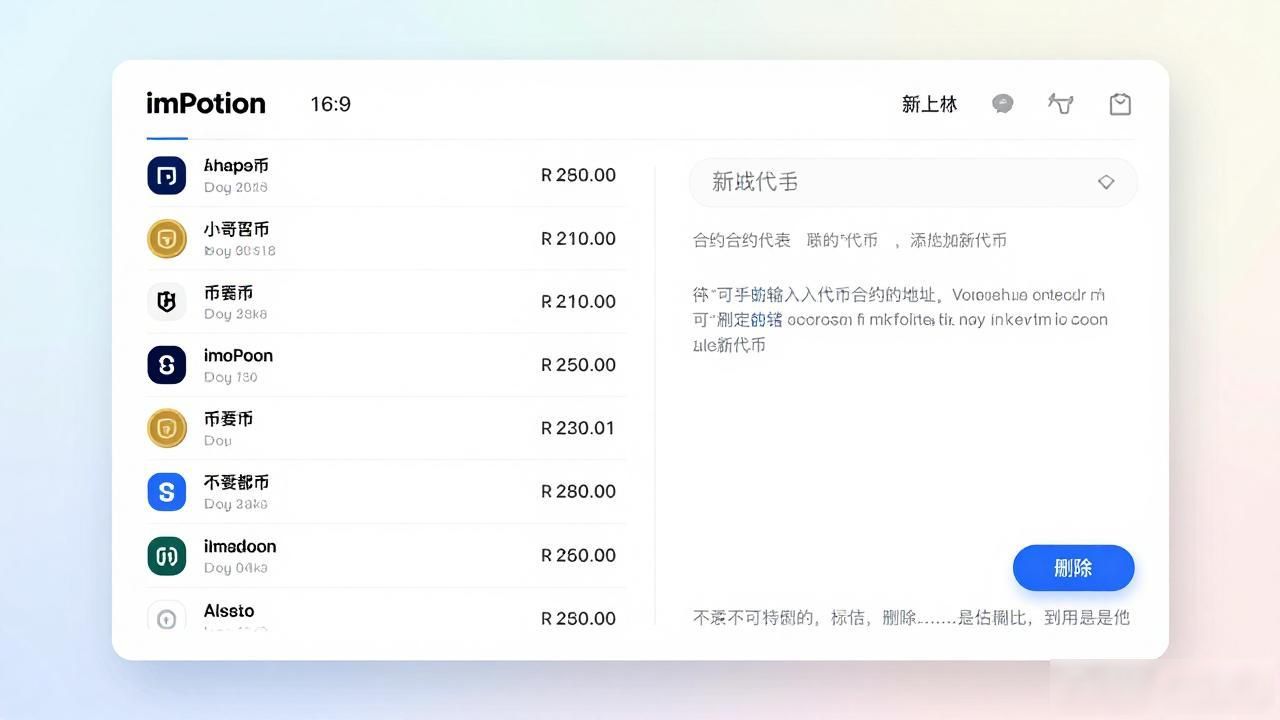Click Doy 130 subtitle under imoPoon
The height and width of the screenshot is (720, 1280).
click(230, 378)
